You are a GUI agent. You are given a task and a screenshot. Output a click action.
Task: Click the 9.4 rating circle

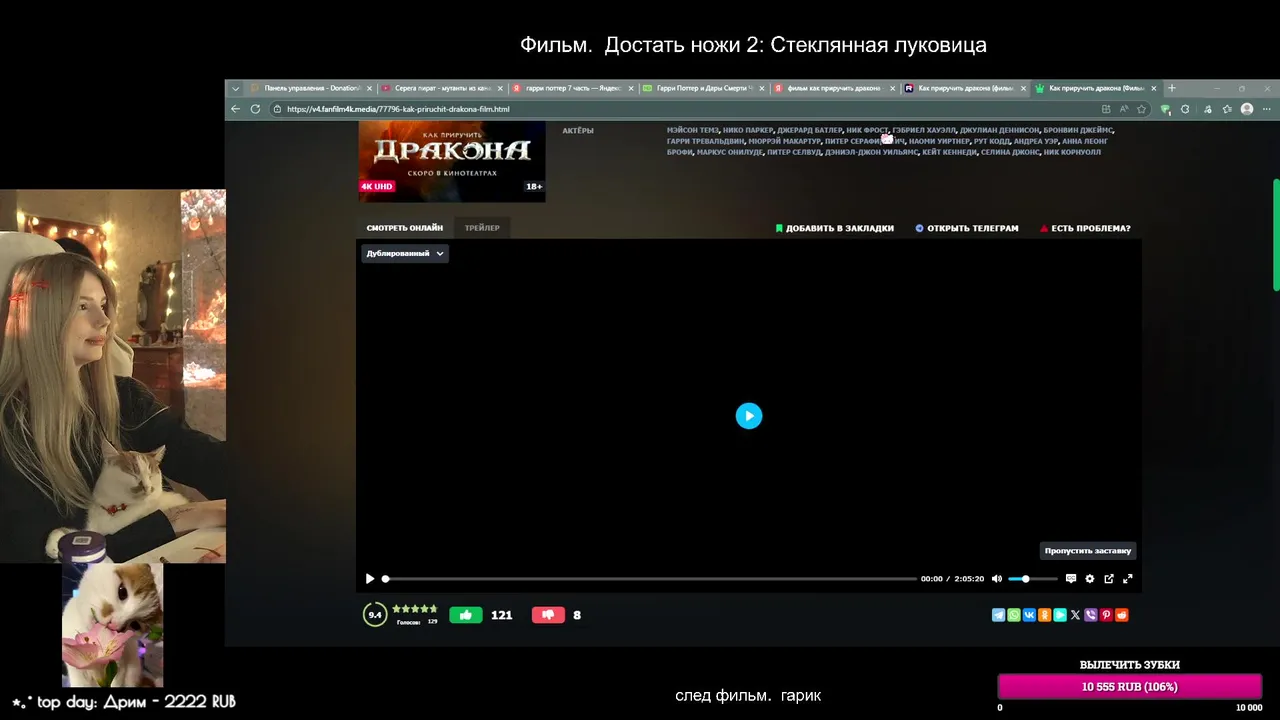(375, 615)
